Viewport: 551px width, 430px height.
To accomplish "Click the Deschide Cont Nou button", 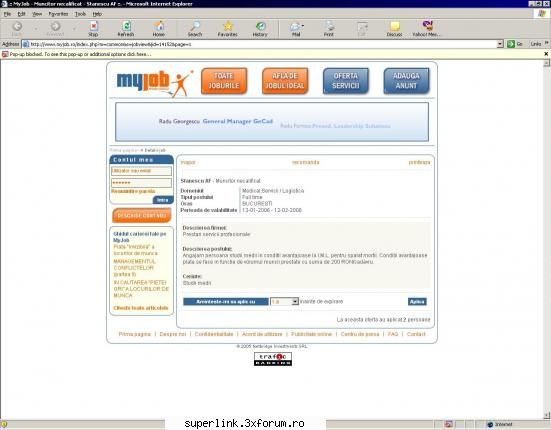I will click(x=142, y=215).
